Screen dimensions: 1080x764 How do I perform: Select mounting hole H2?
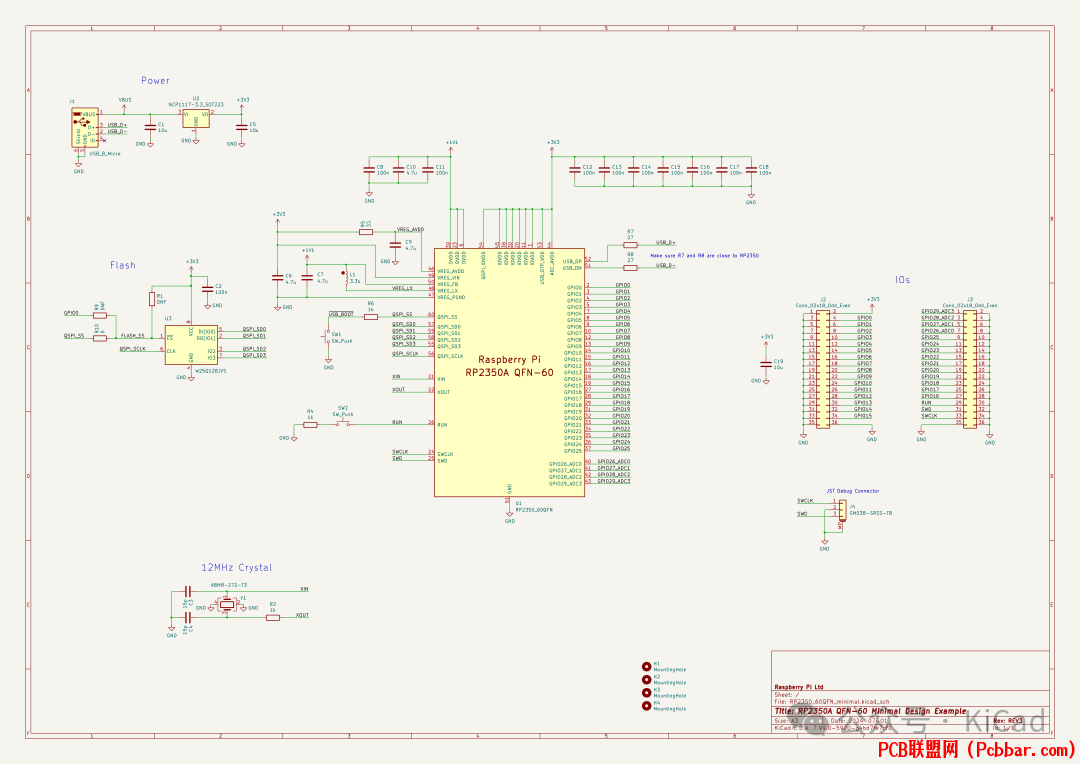pos(646,679)
